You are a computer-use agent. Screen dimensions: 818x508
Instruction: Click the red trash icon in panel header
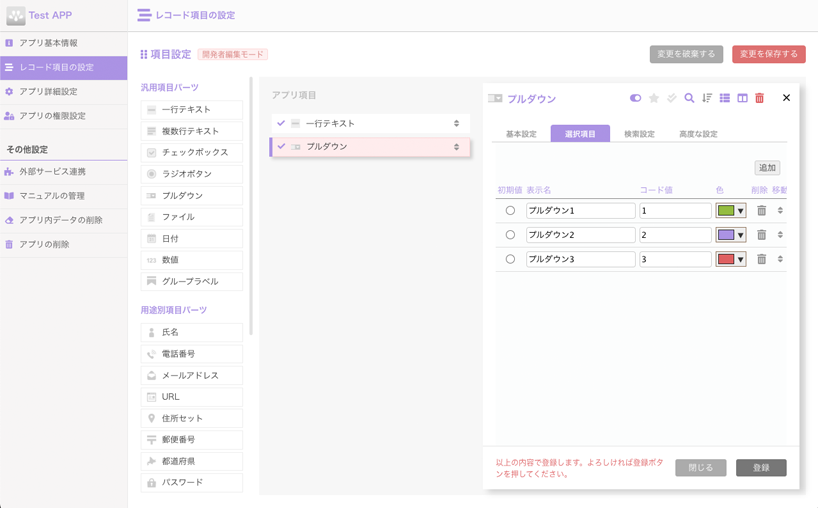click(x=760, y=98)
